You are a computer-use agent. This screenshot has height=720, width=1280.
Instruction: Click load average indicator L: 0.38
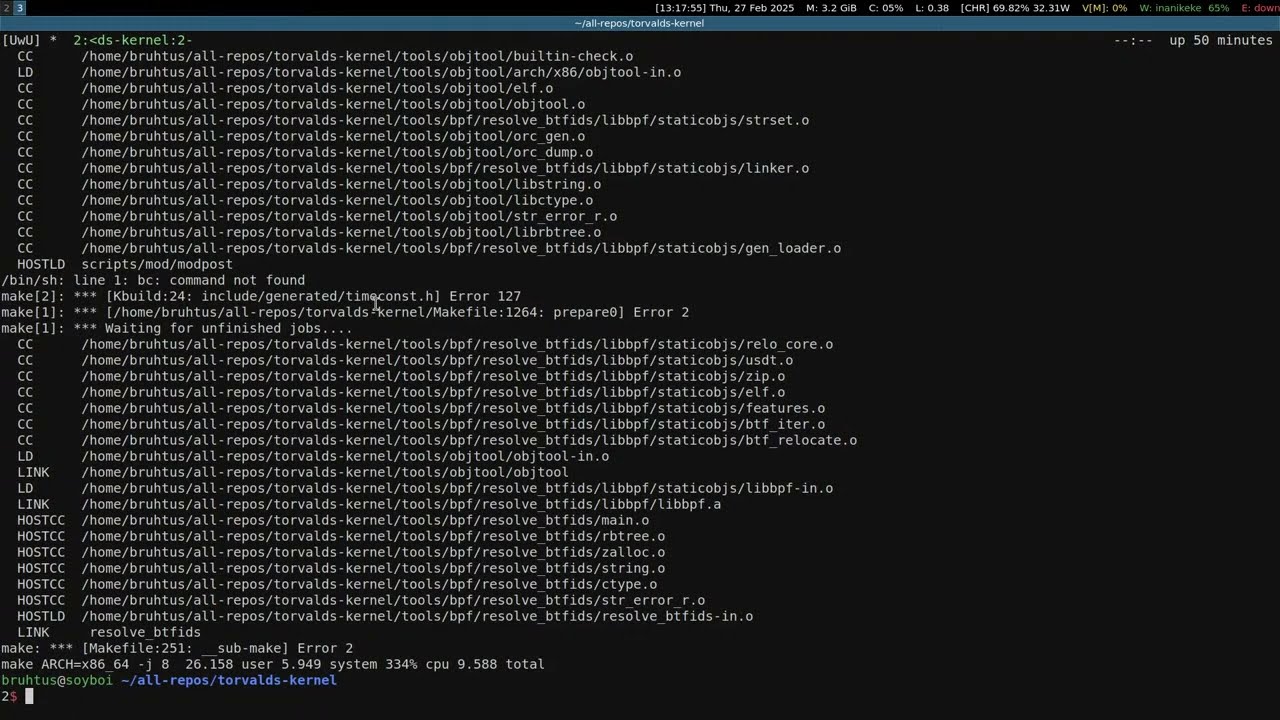931,8
